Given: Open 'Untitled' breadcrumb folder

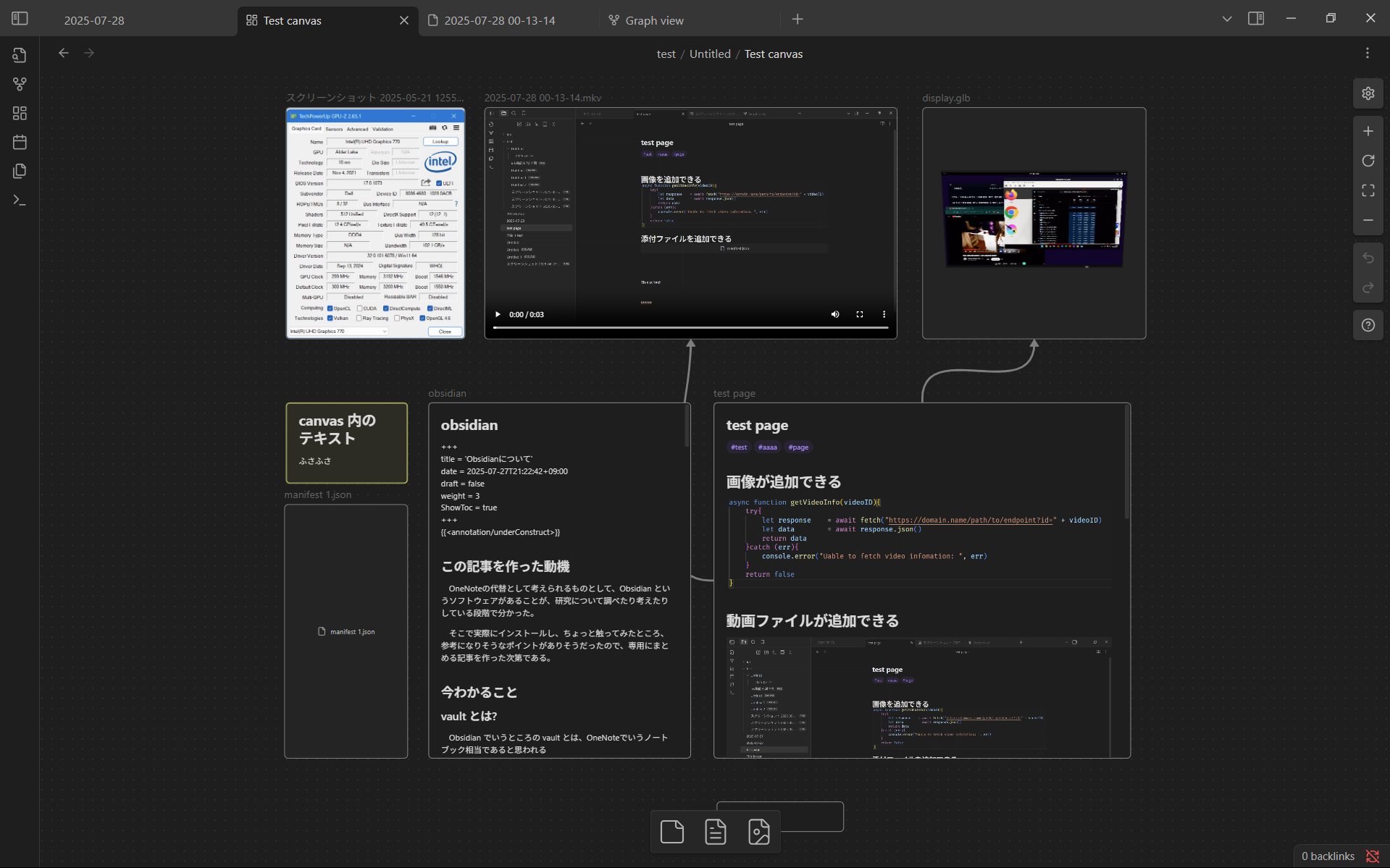Looking at the screenshot, I should 710,54.
